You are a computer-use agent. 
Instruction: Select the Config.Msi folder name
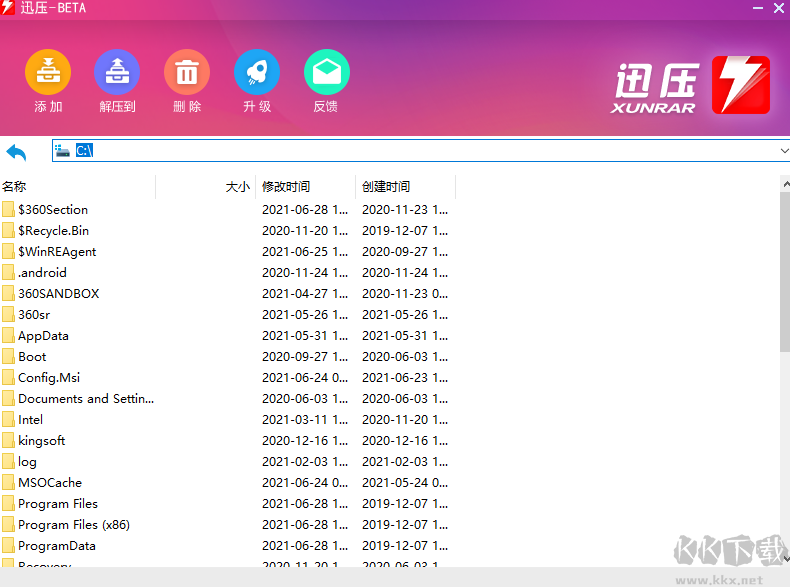pyautogui.click(x=49, y=378)
